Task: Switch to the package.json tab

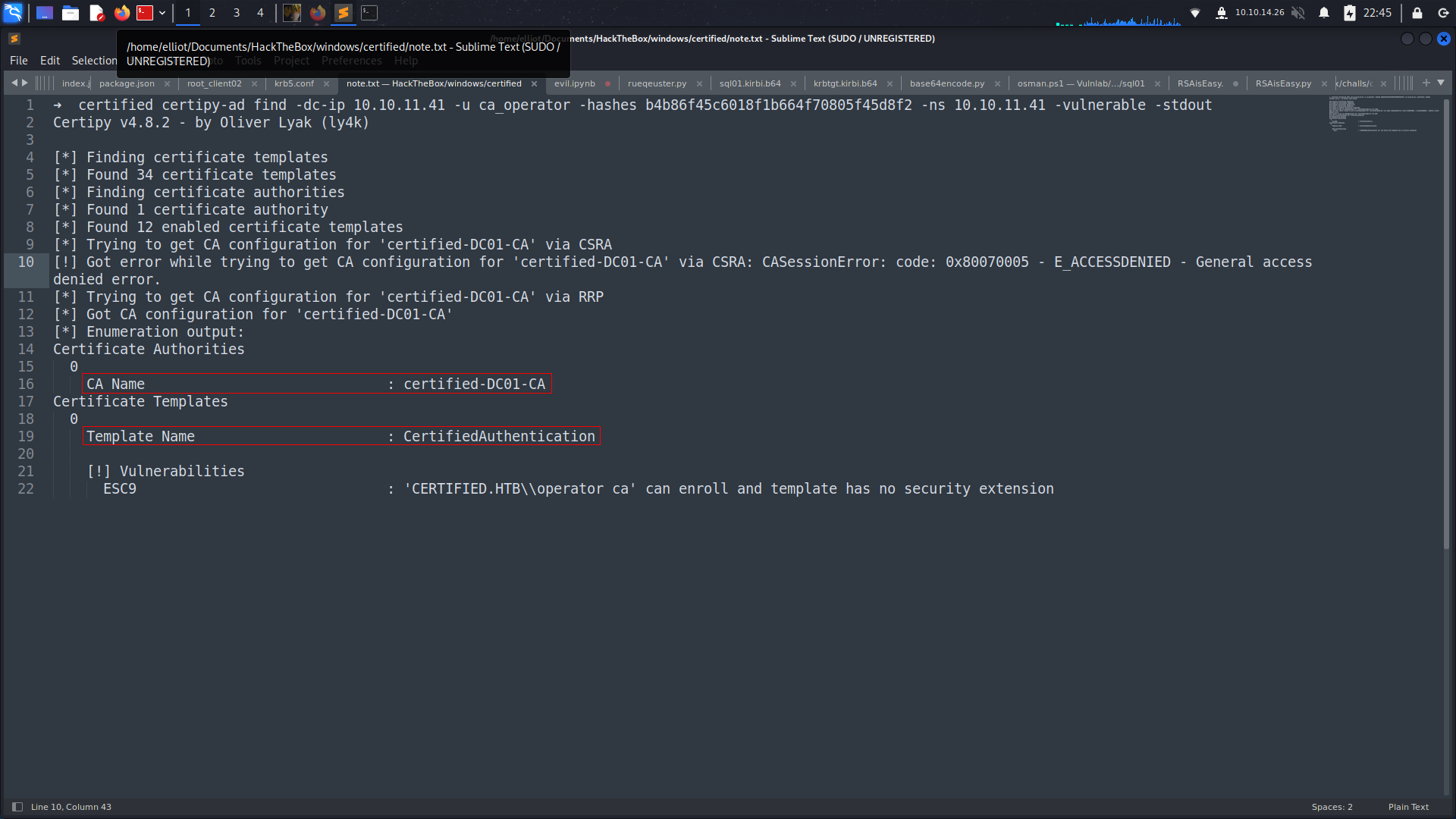Action: [x=127, y=83]
